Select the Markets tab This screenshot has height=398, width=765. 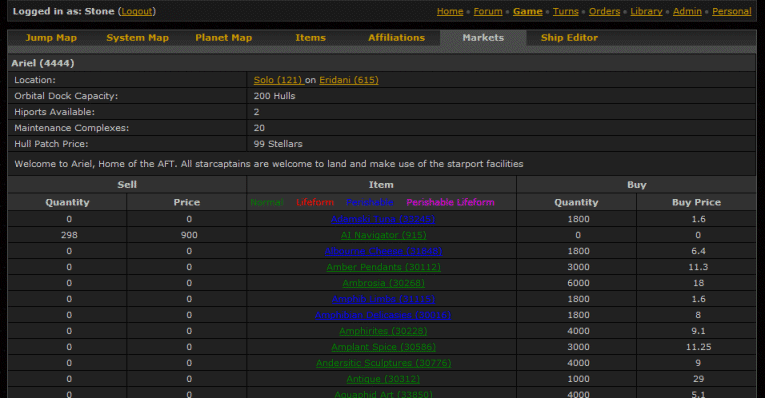(x=483, y=38)
